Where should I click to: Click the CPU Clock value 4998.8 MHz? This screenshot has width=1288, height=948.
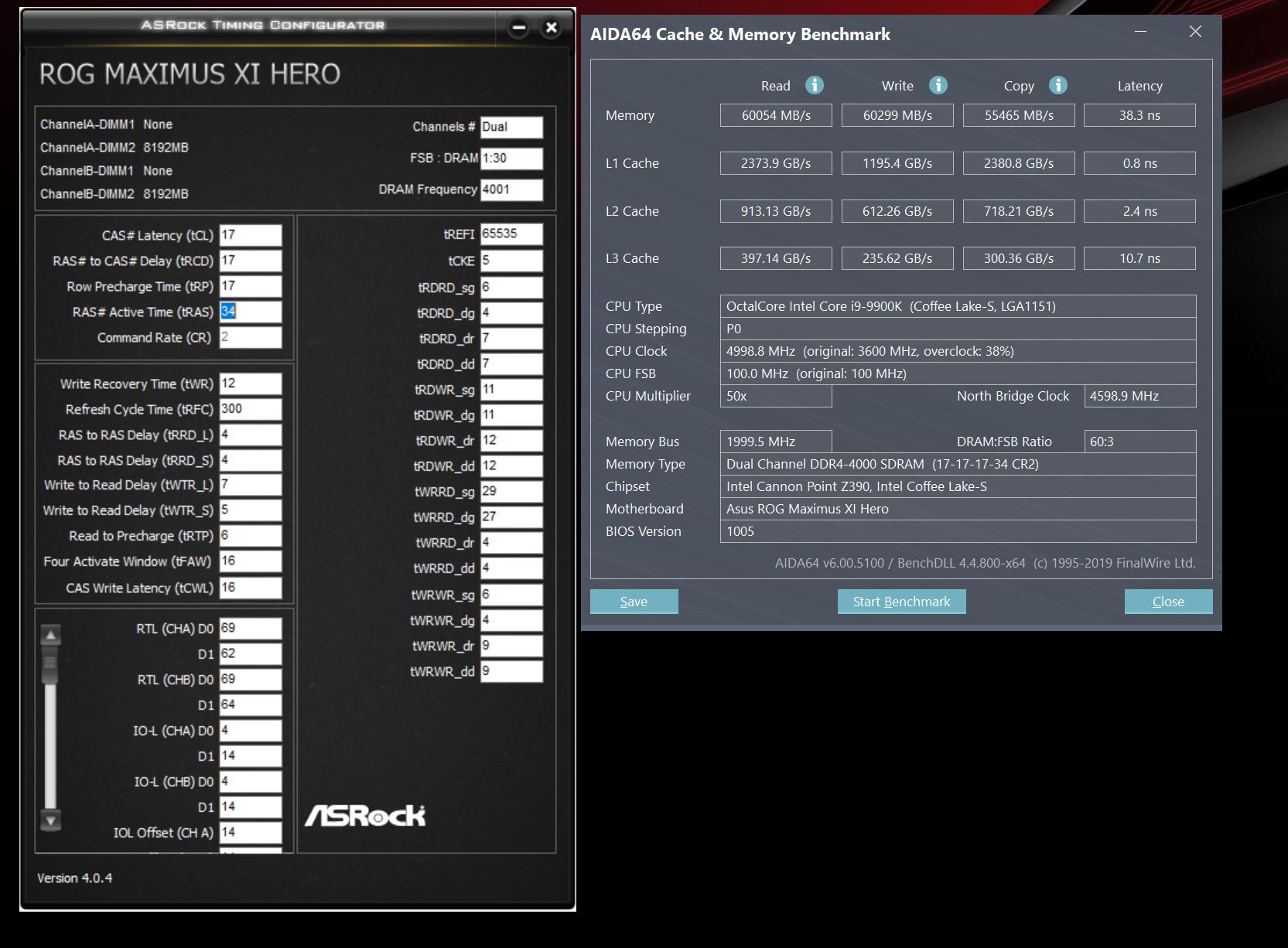click(x=958, y=351)
